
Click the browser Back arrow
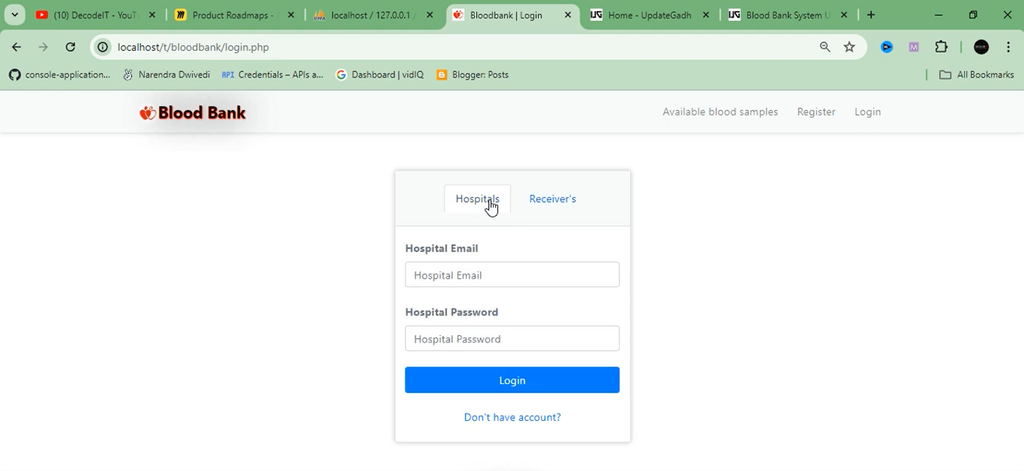click(16, 47)
